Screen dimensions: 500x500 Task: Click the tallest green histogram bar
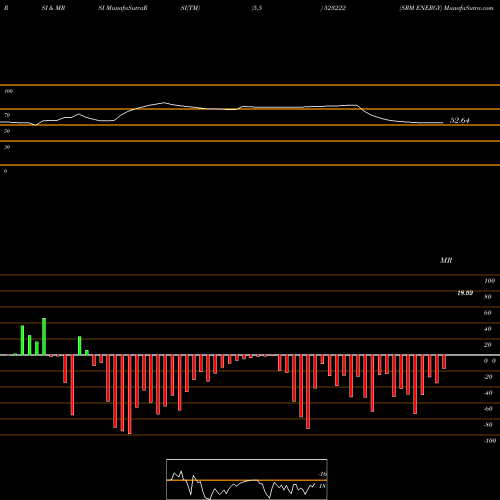point(44,337)
